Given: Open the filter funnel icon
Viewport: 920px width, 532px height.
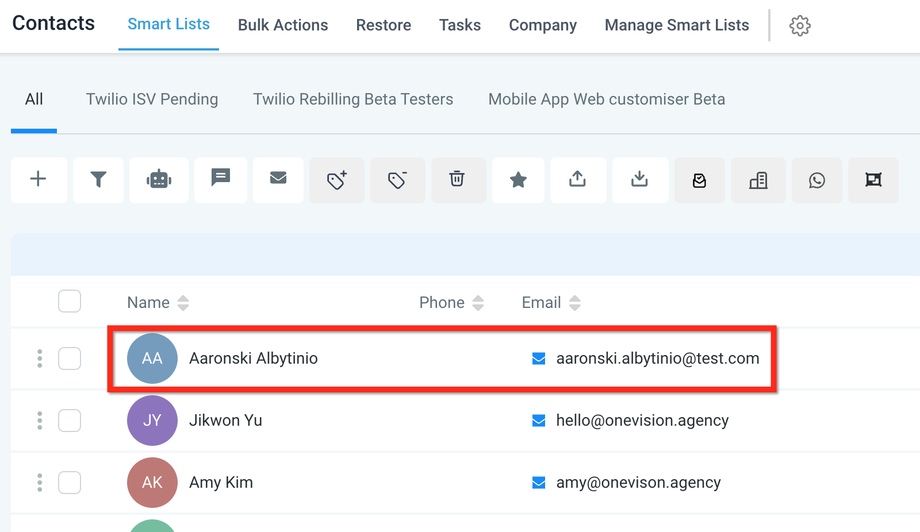Looking at the screenshot, I should [98, 180].
